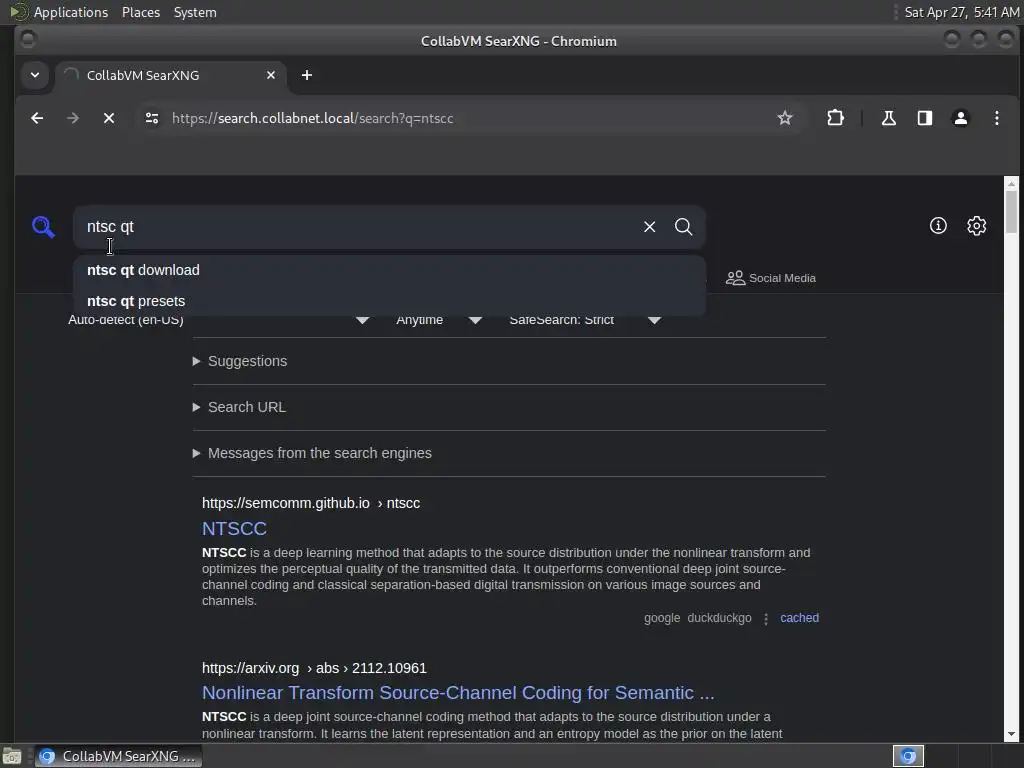1024x768 pixels.
Task: Open the Chromium profile avatar icon
Action: point(960,118)
